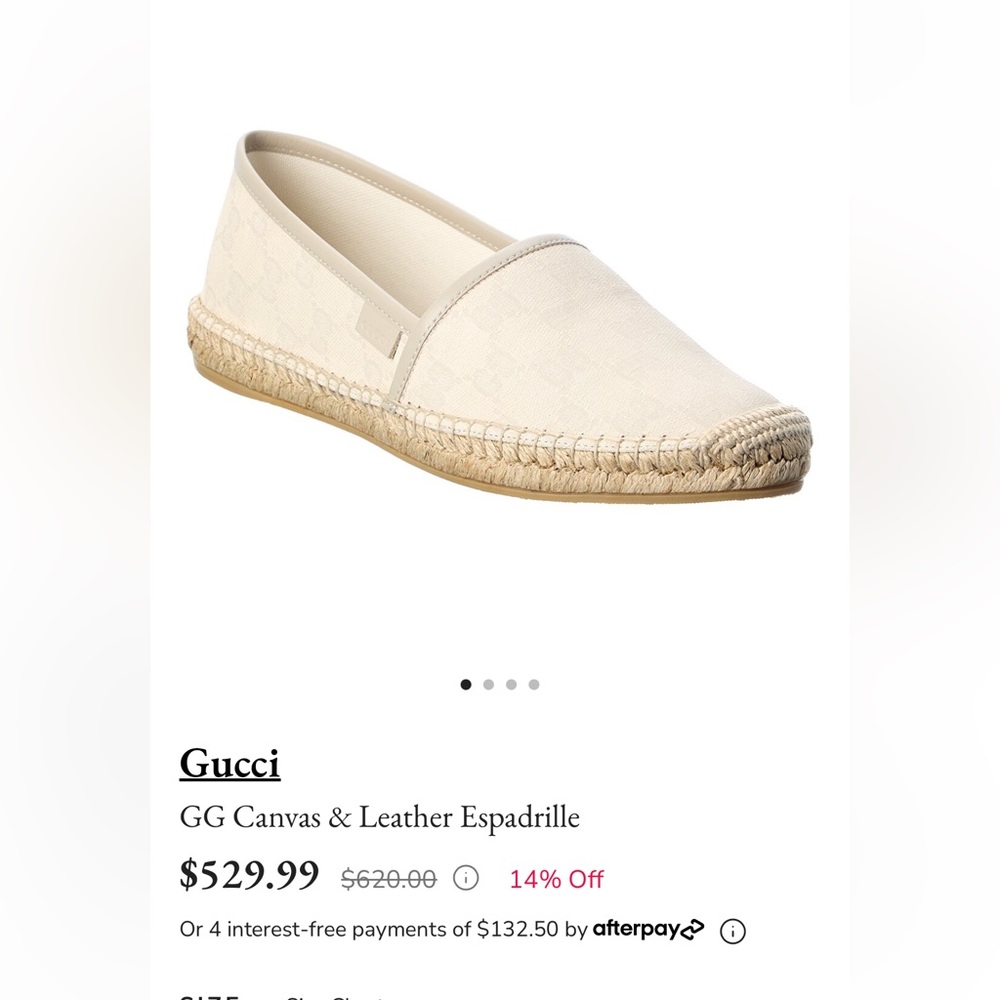Click the active carousel navigation dot
Viewport: 1000px width, 1000px height.
coord(465,684)
